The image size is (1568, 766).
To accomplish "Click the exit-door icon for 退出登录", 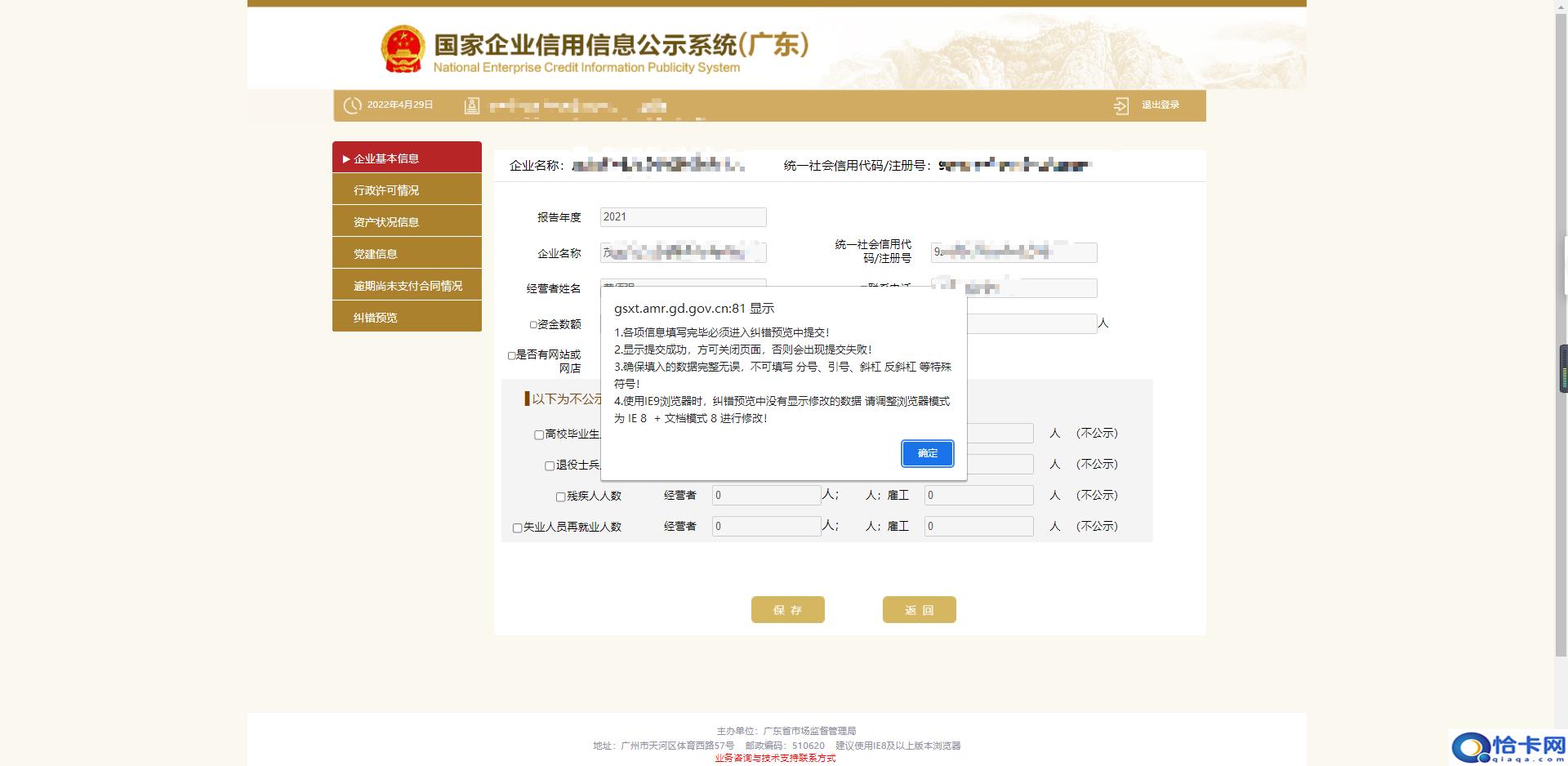I will (1121, 105).
